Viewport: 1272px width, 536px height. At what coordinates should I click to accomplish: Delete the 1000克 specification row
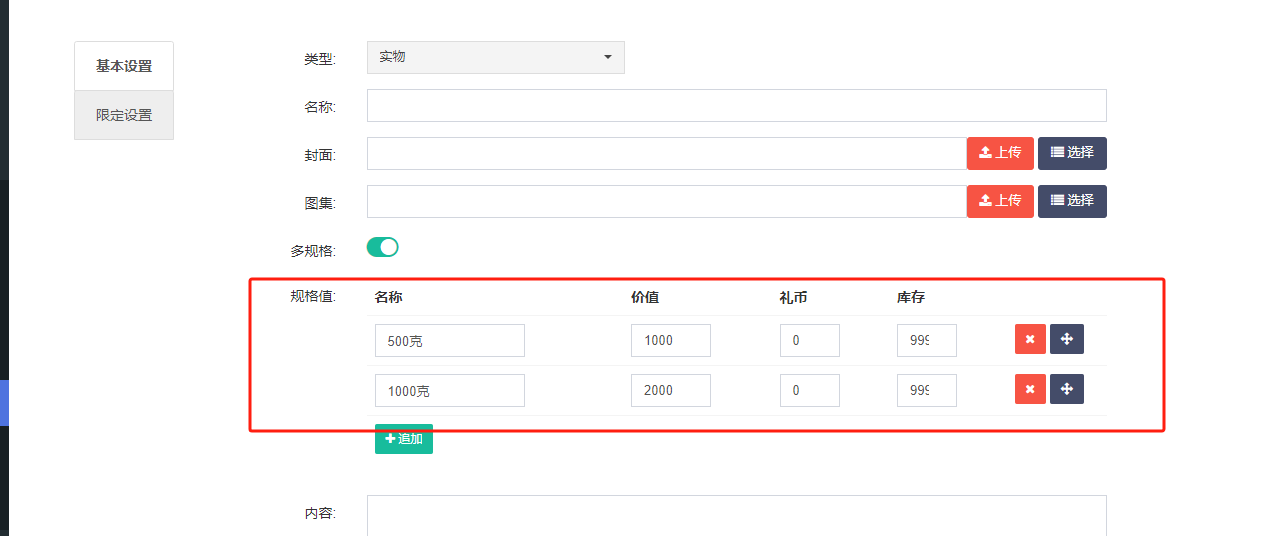tap(1030, 389)
